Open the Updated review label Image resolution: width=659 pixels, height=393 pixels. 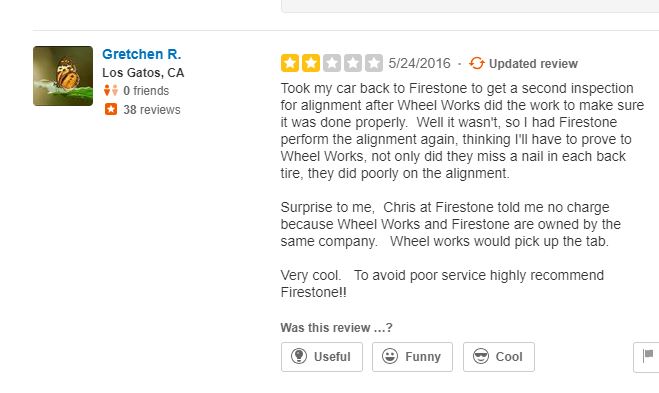pos(533,64)
